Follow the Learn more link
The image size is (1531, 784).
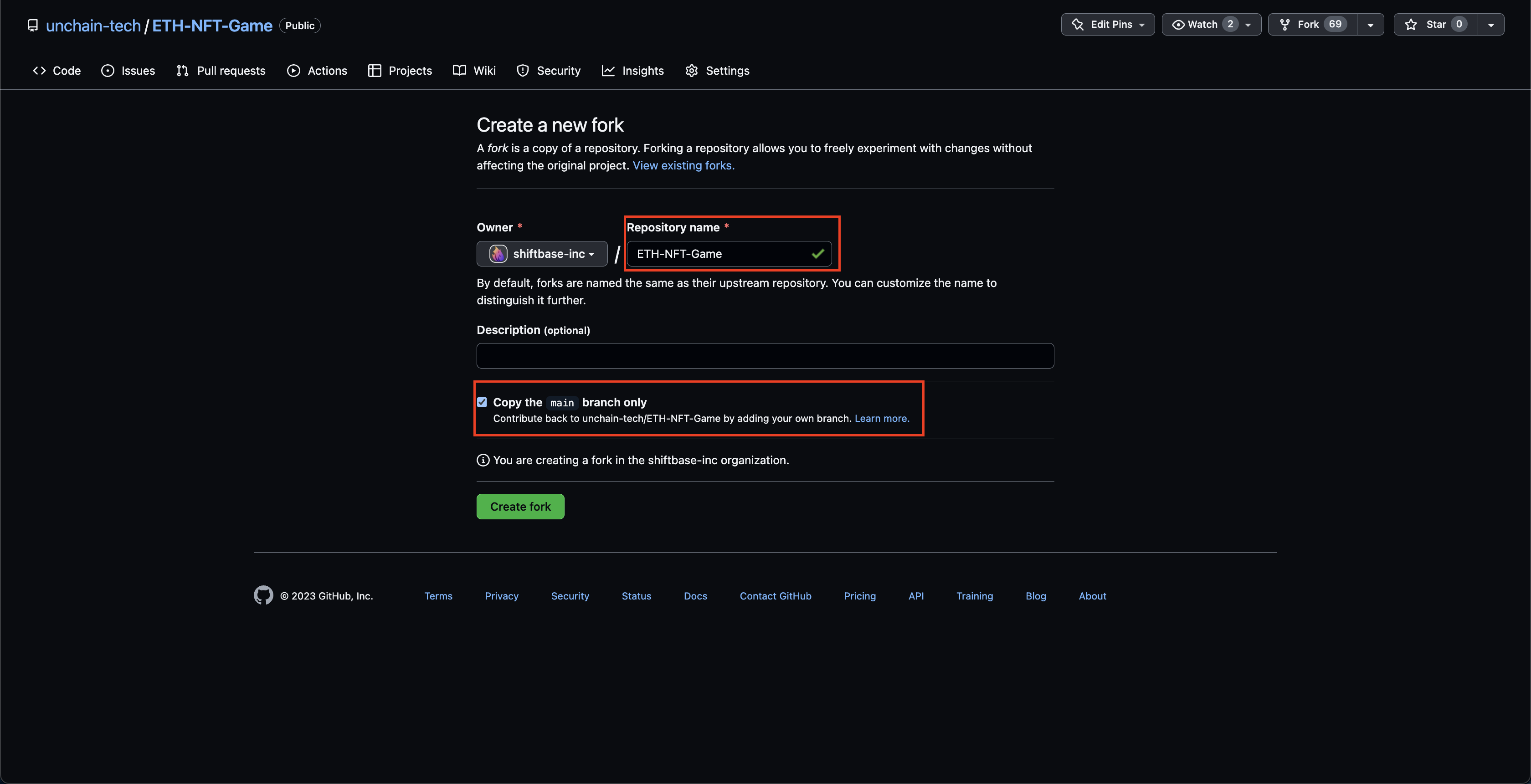click(x=882, y=419)
